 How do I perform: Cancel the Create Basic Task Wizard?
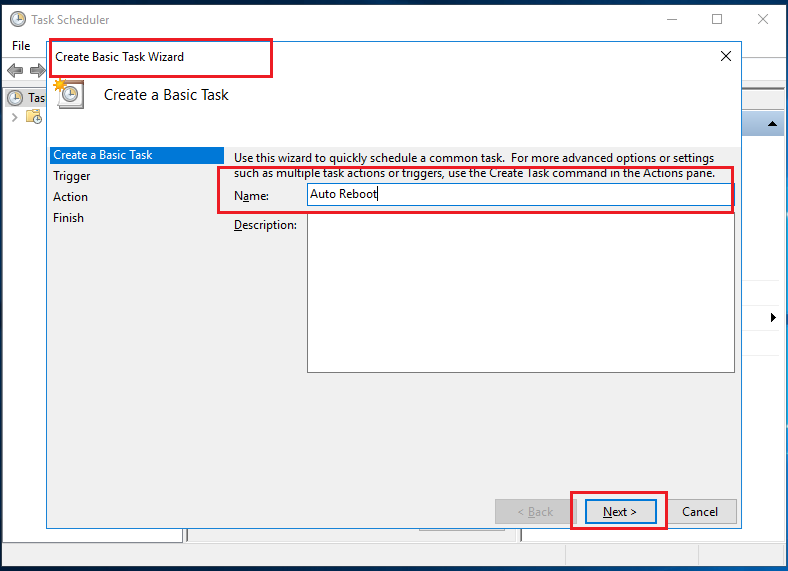[700, 512]
